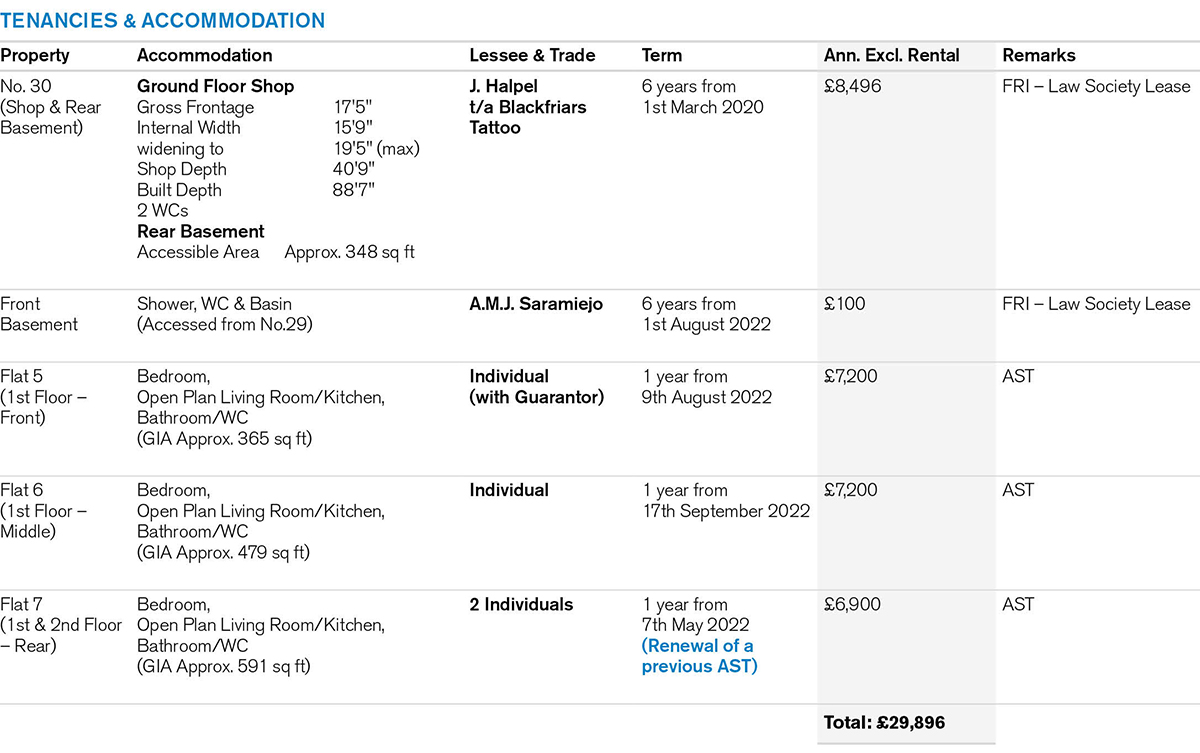This screenshot has width=1200, height=753.
Task: Select the £6,900 rental amount
Action: point(852,604)
